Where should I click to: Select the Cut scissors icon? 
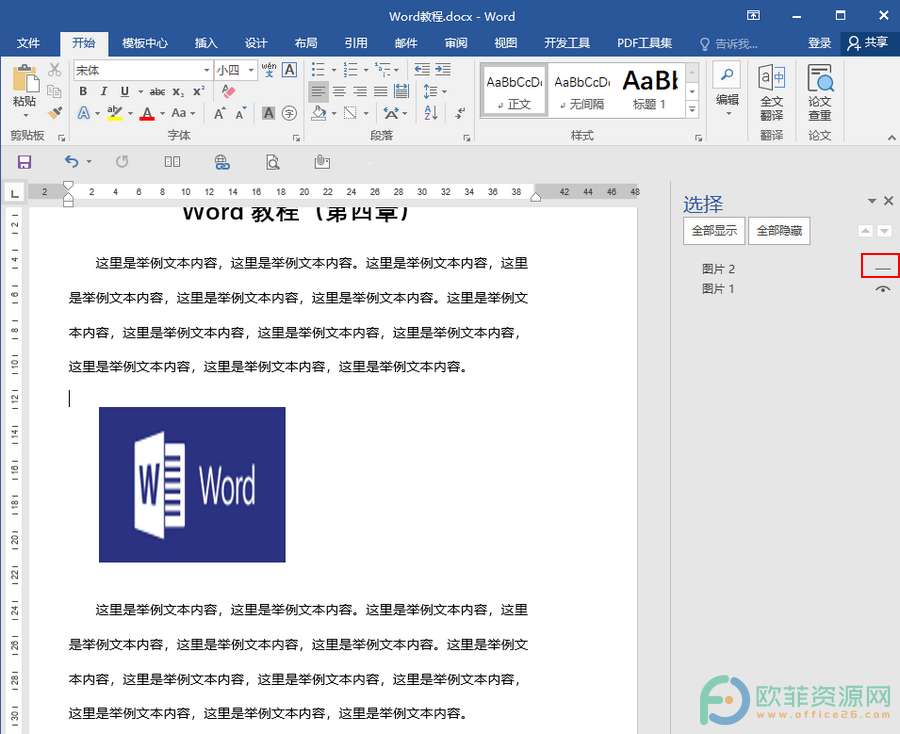[x=55, y=70]
